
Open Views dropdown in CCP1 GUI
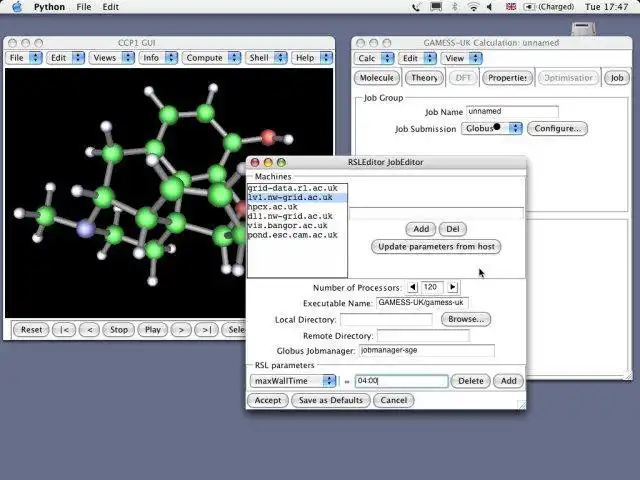point(112,58)
